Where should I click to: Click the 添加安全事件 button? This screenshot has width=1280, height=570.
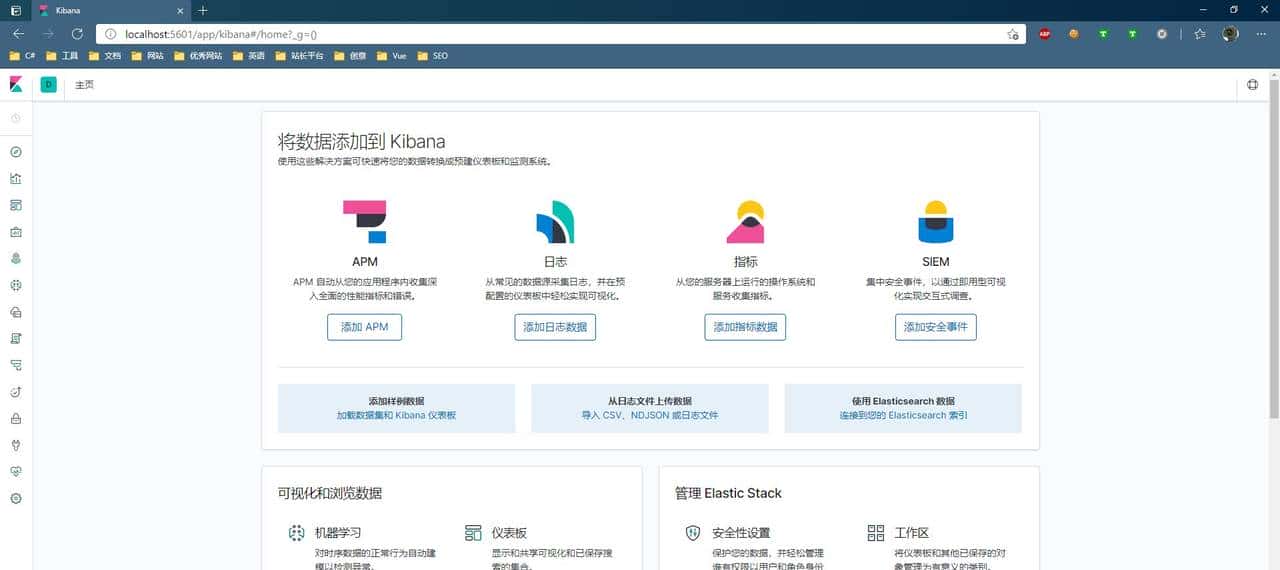[x=936, y=327]
